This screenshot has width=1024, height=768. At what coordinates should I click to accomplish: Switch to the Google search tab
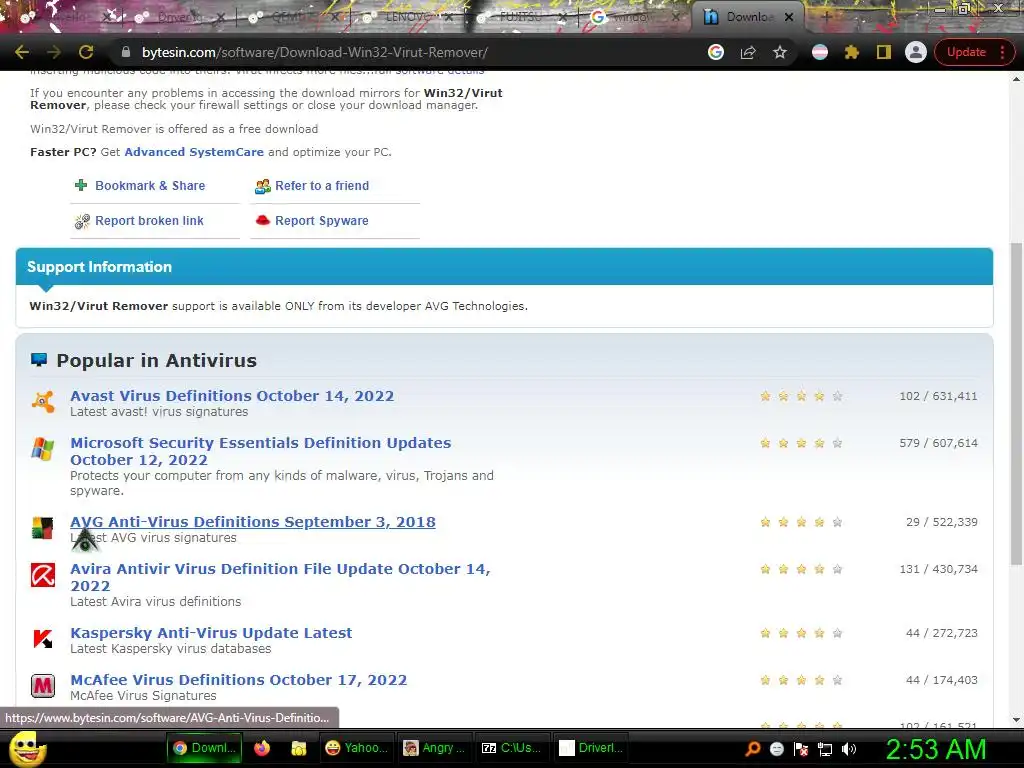pos(633,18)
